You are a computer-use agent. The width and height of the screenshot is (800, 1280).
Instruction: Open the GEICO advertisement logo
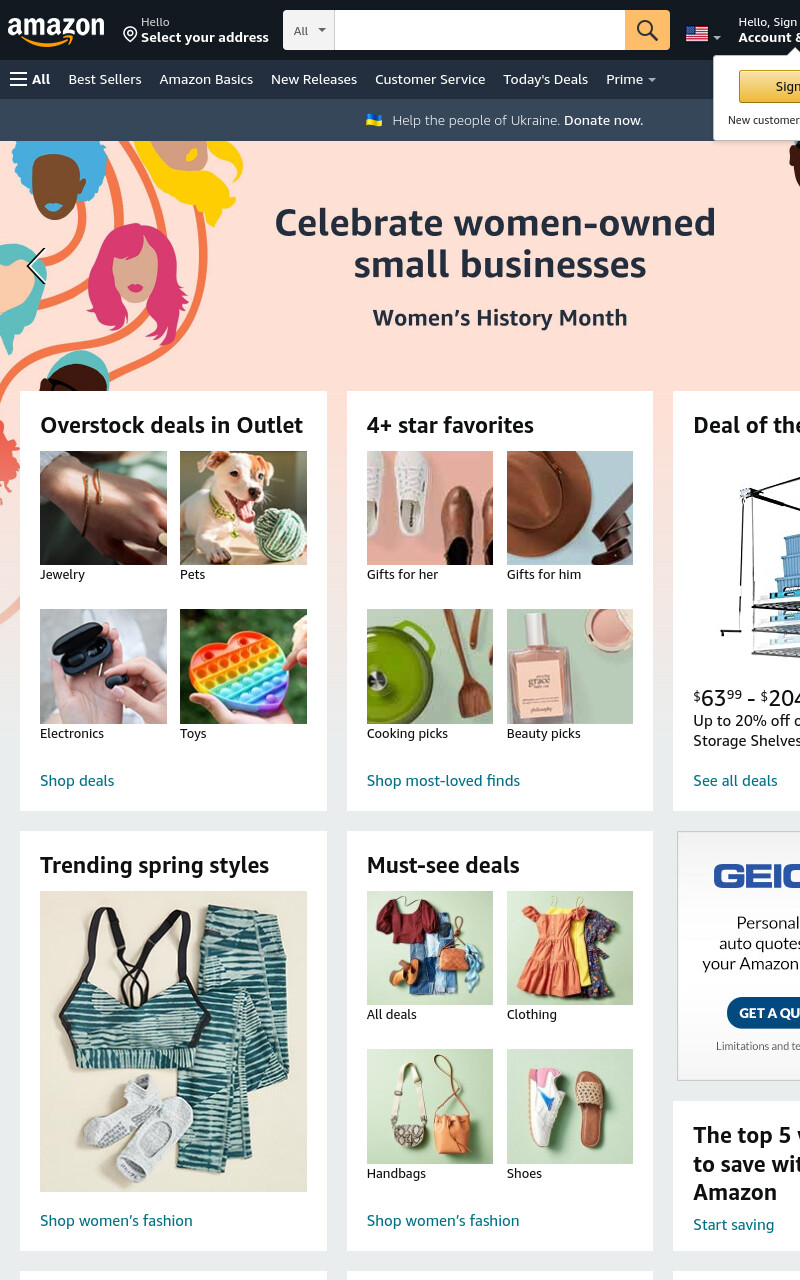click(757, 876)
